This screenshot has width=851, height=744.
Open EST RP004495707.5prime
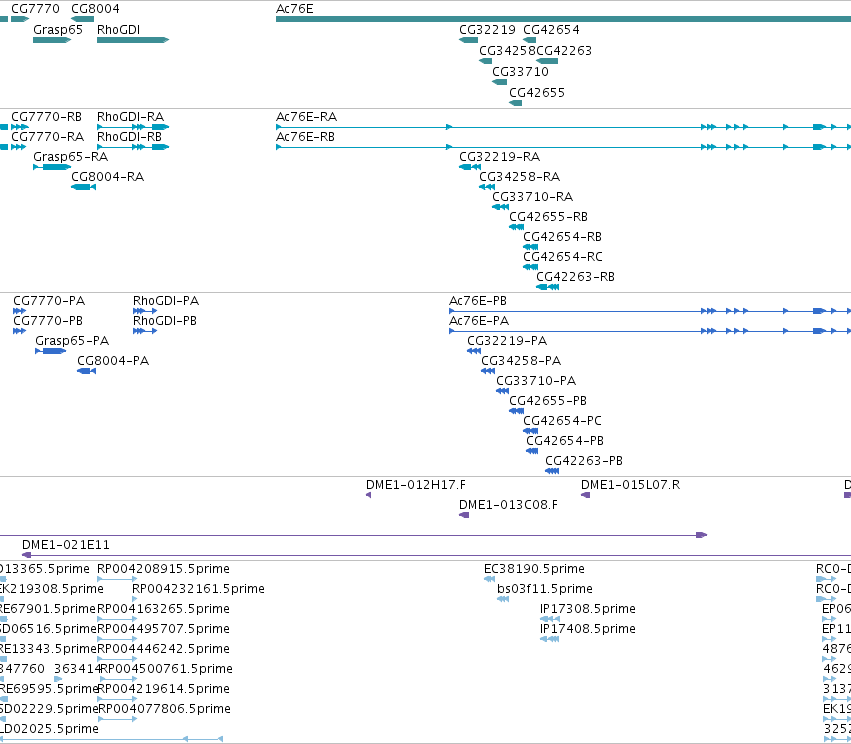(163, 629)
